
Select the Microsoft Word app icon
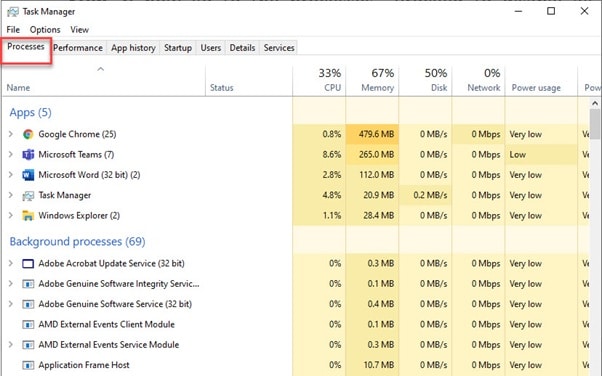click(x=28, y=175)
